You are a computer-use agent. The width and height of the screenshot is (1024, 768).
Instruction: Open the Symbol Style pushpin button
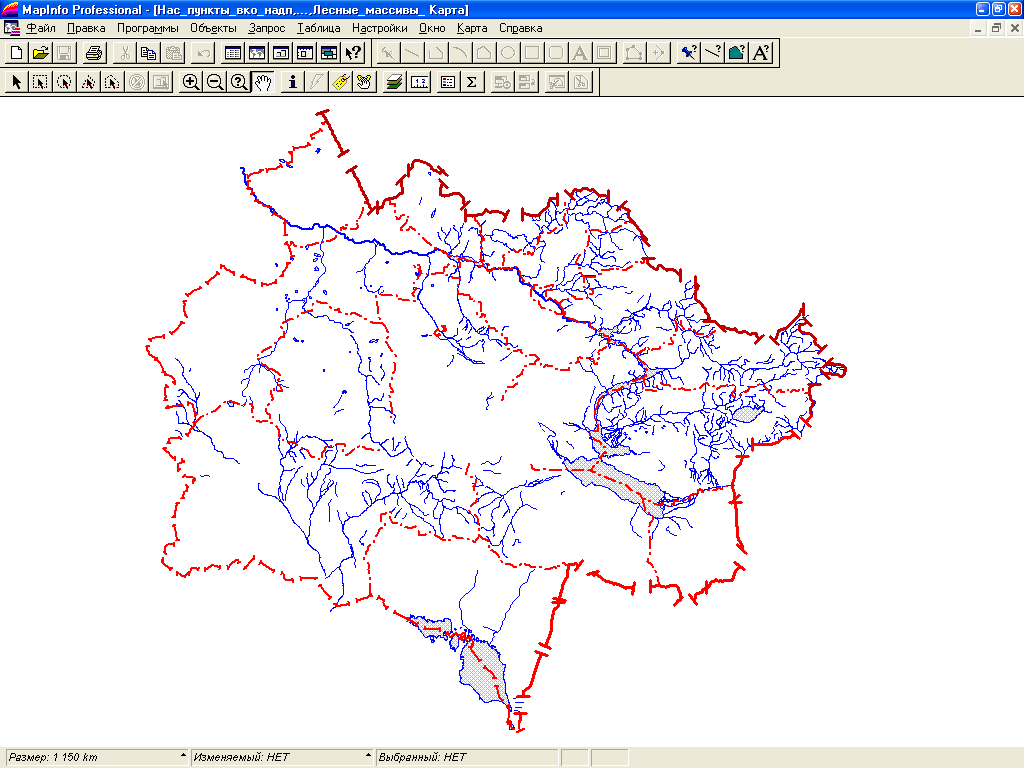(688, 53)
